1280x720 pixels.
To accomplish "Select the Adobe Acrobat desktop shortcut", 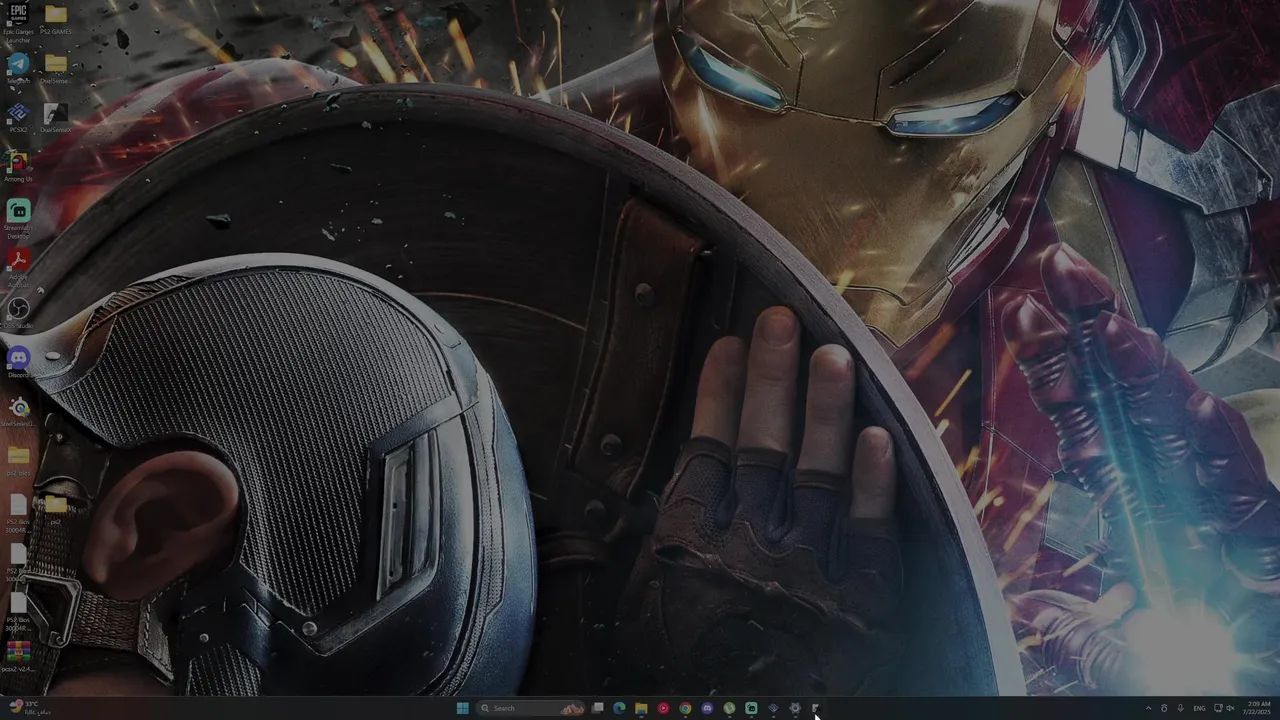I will point(18,265).
